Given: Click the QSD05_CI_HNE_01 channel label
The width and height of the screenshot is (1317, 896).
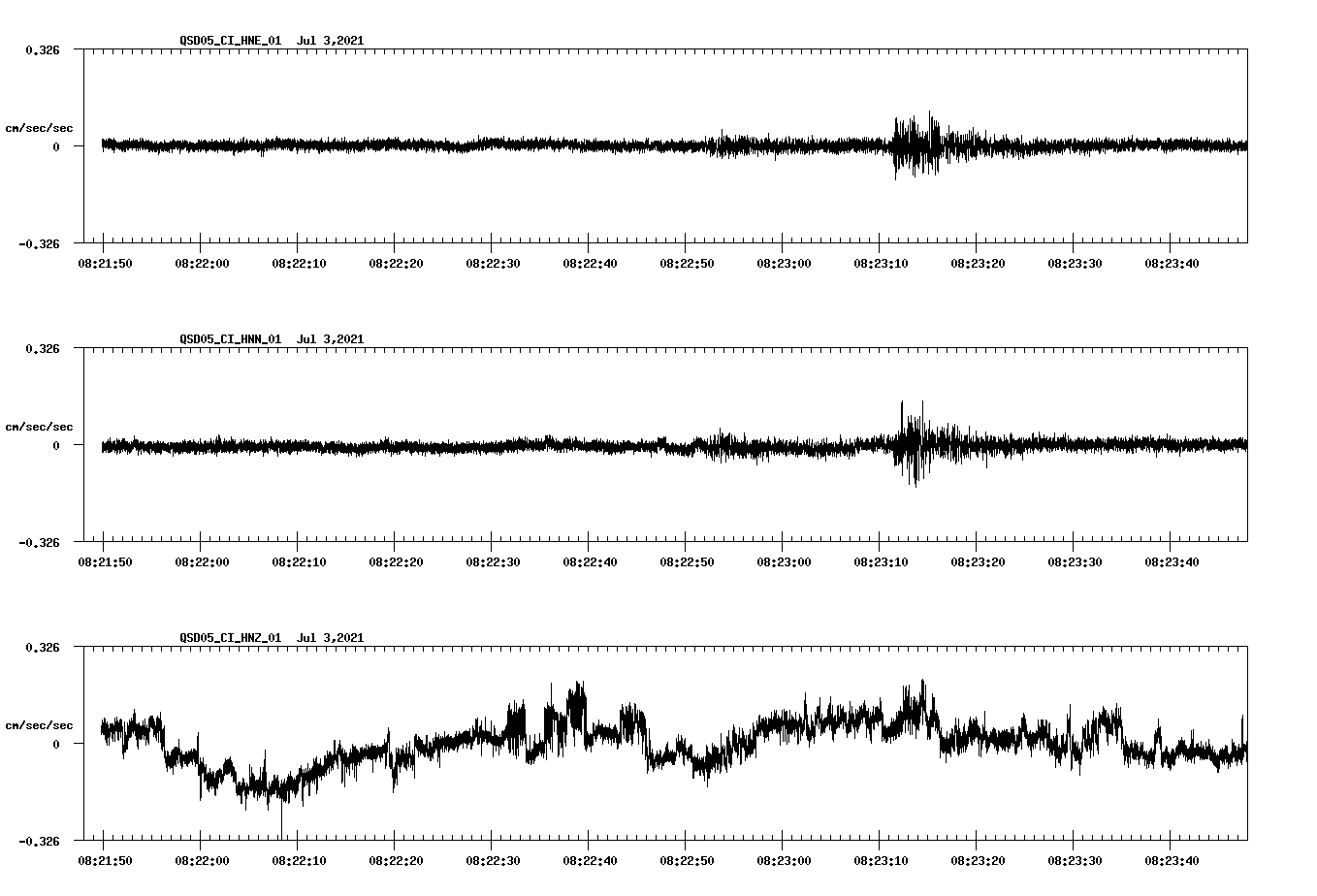Looking at the screenshot, I should 230,41.
